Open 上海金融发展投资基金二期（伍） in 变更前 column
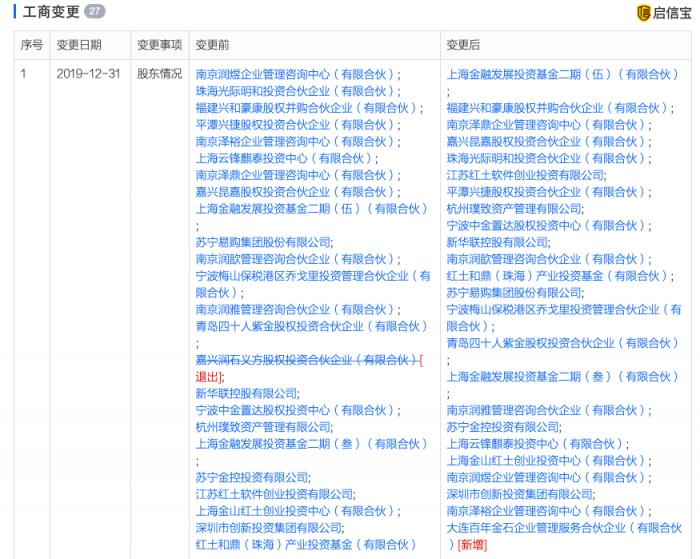The height and width of the screenshot is (559, 700). (x=312, y=209)
